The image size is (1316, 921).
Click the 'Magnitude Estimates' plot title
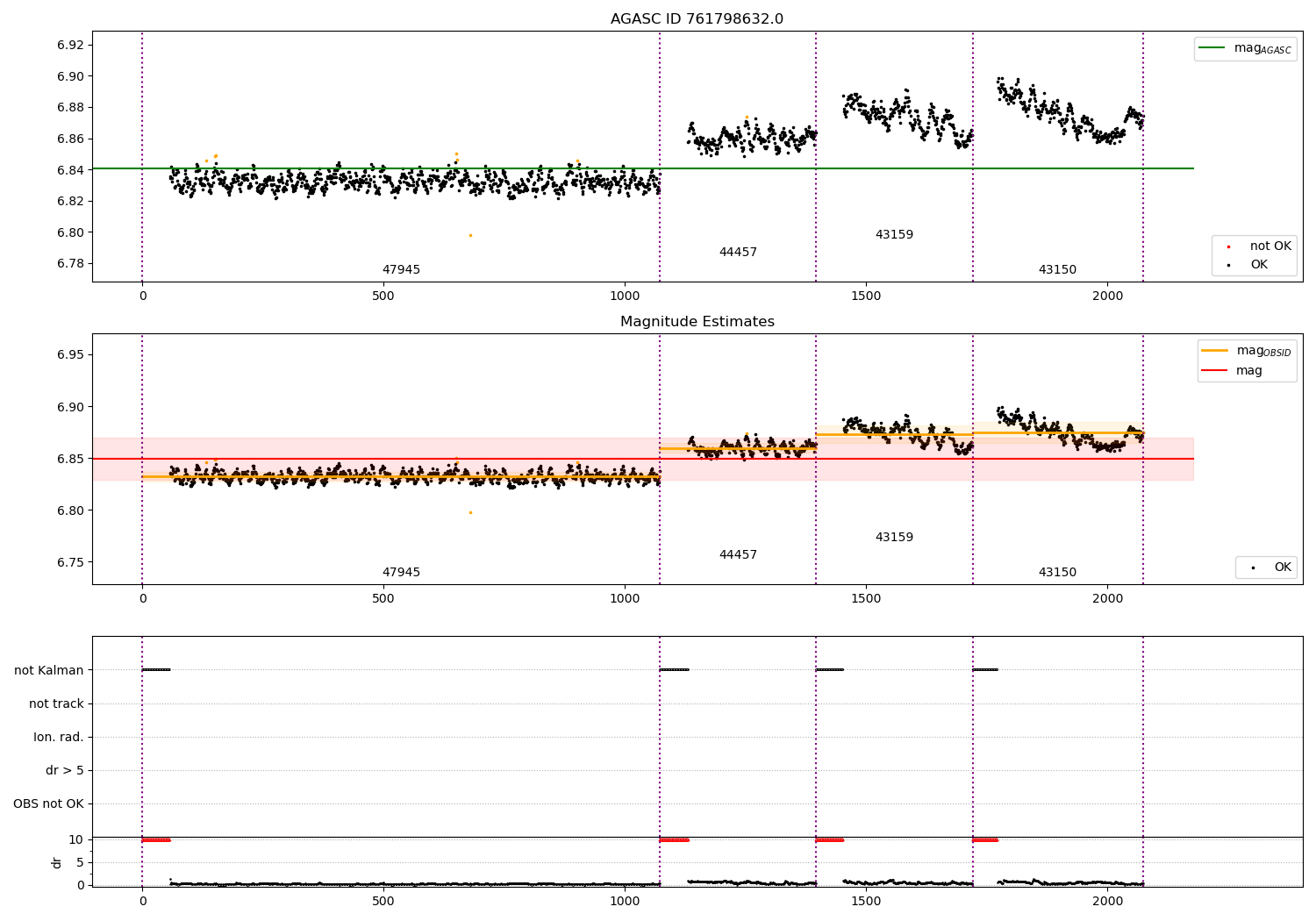(697, 322)
